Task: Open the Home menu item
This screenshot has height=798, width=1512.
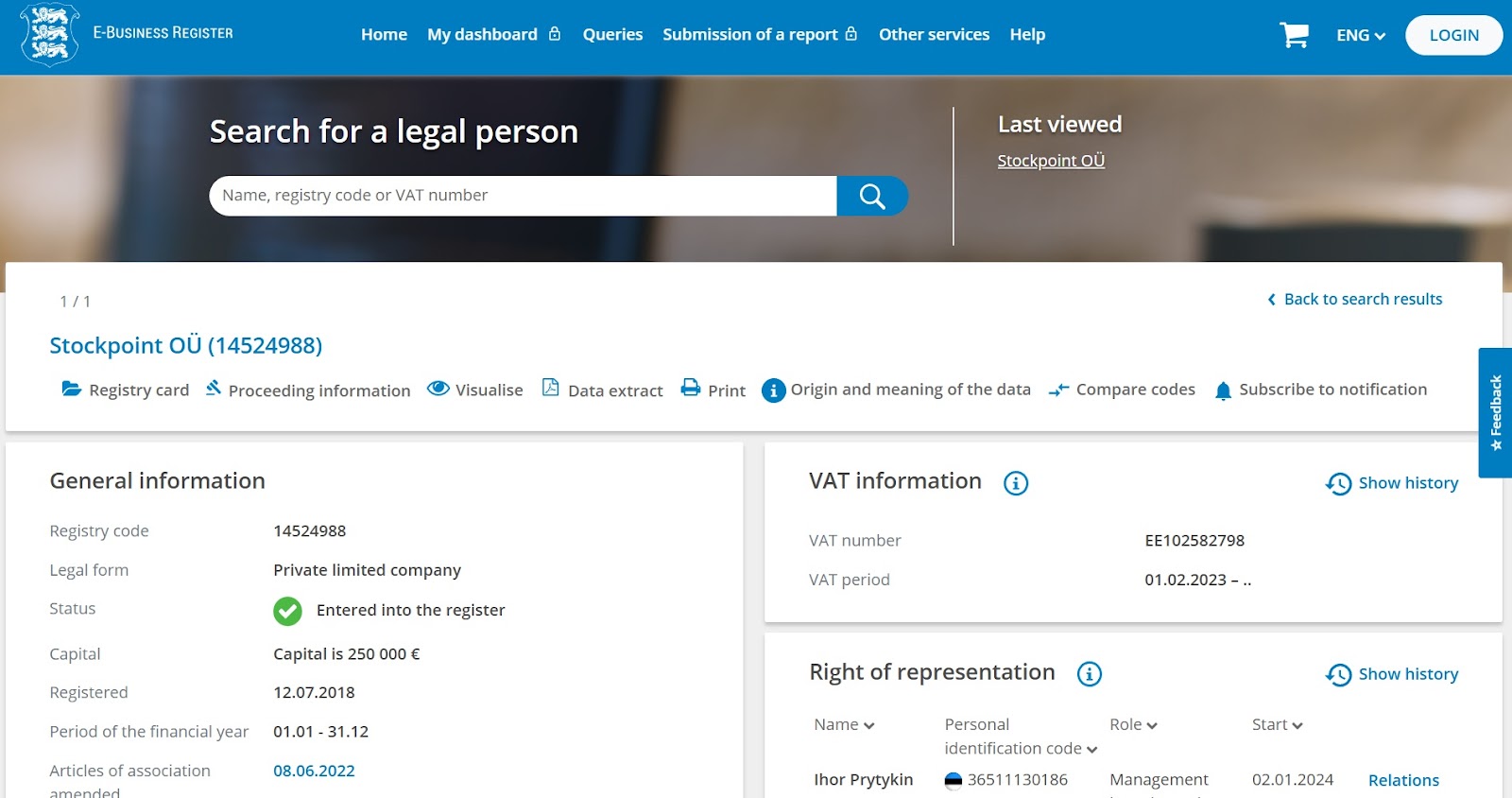Action: coord(384,34)
